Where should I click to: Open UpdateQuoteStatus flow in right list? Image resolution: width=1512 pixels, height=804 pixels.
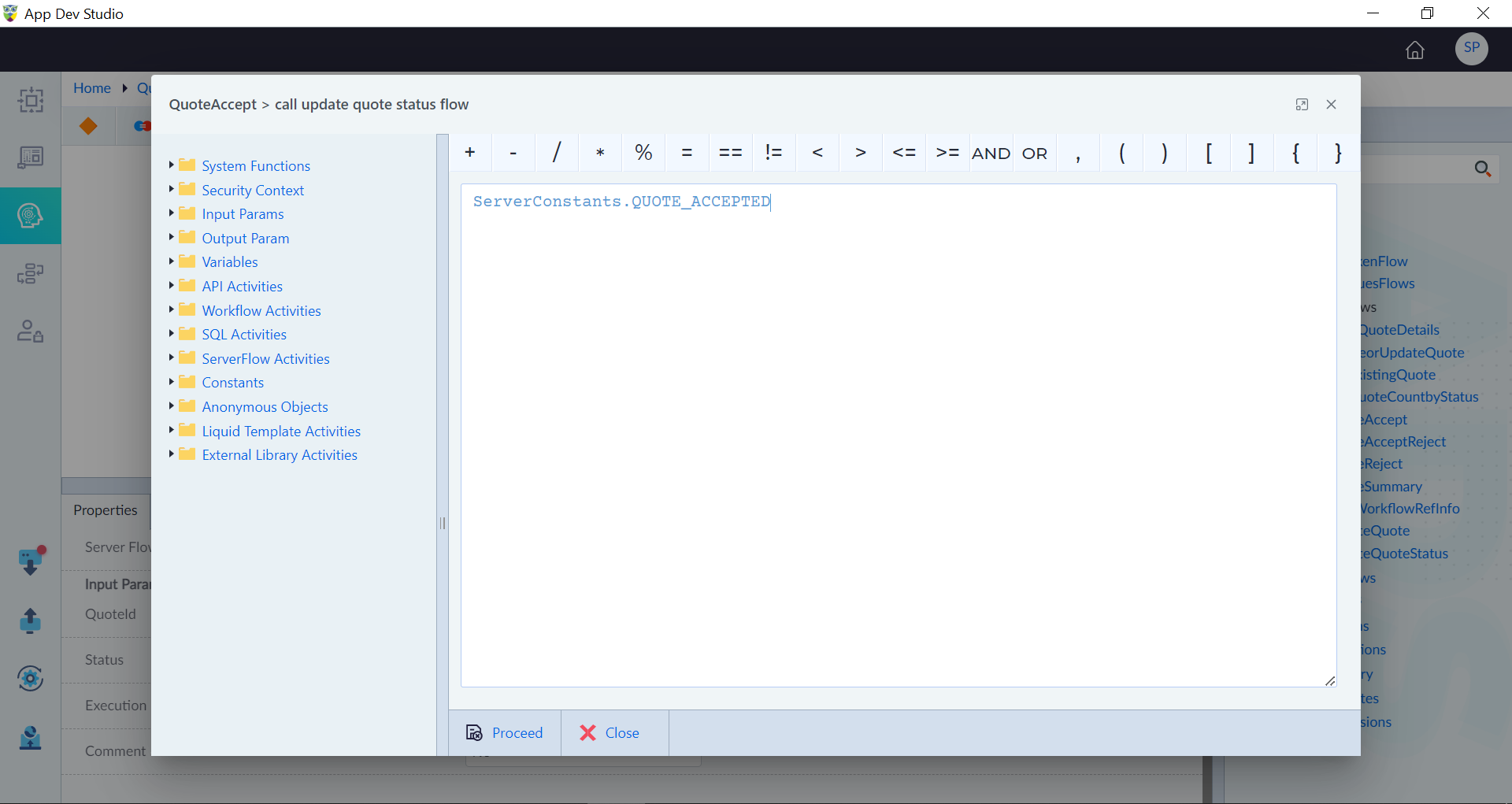point(1406,554)
